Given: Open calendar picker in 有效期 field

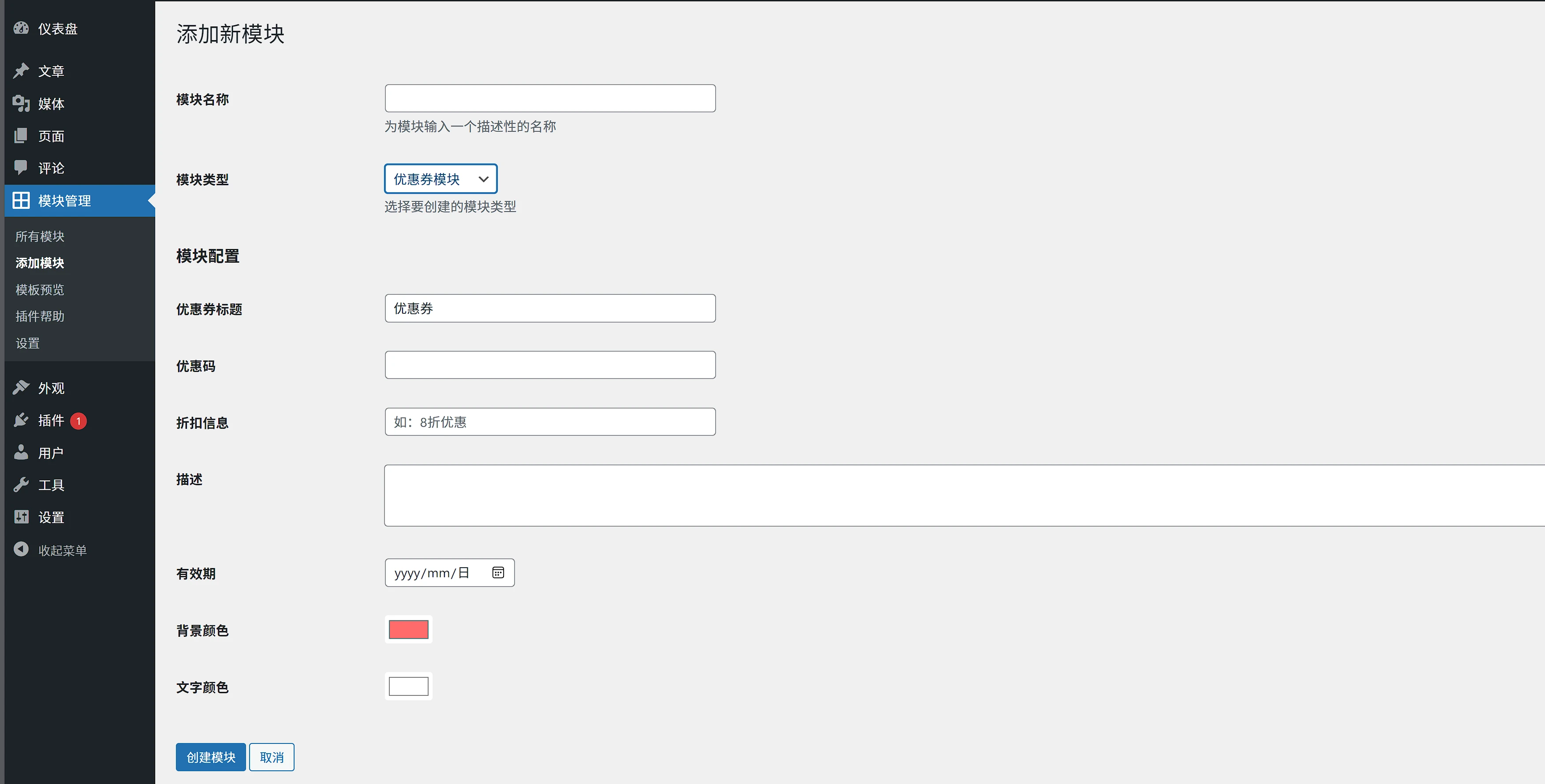Looking at the screenshot, I should click(x=498, y=573).
